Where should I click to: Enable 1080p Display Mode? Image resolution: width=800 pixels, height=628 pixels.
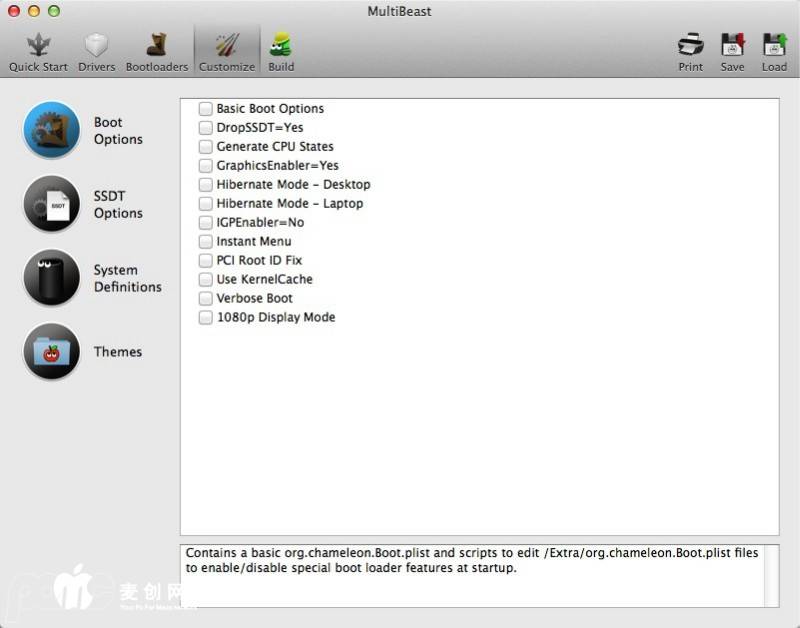pyautogui.click(x=205, y=318)
